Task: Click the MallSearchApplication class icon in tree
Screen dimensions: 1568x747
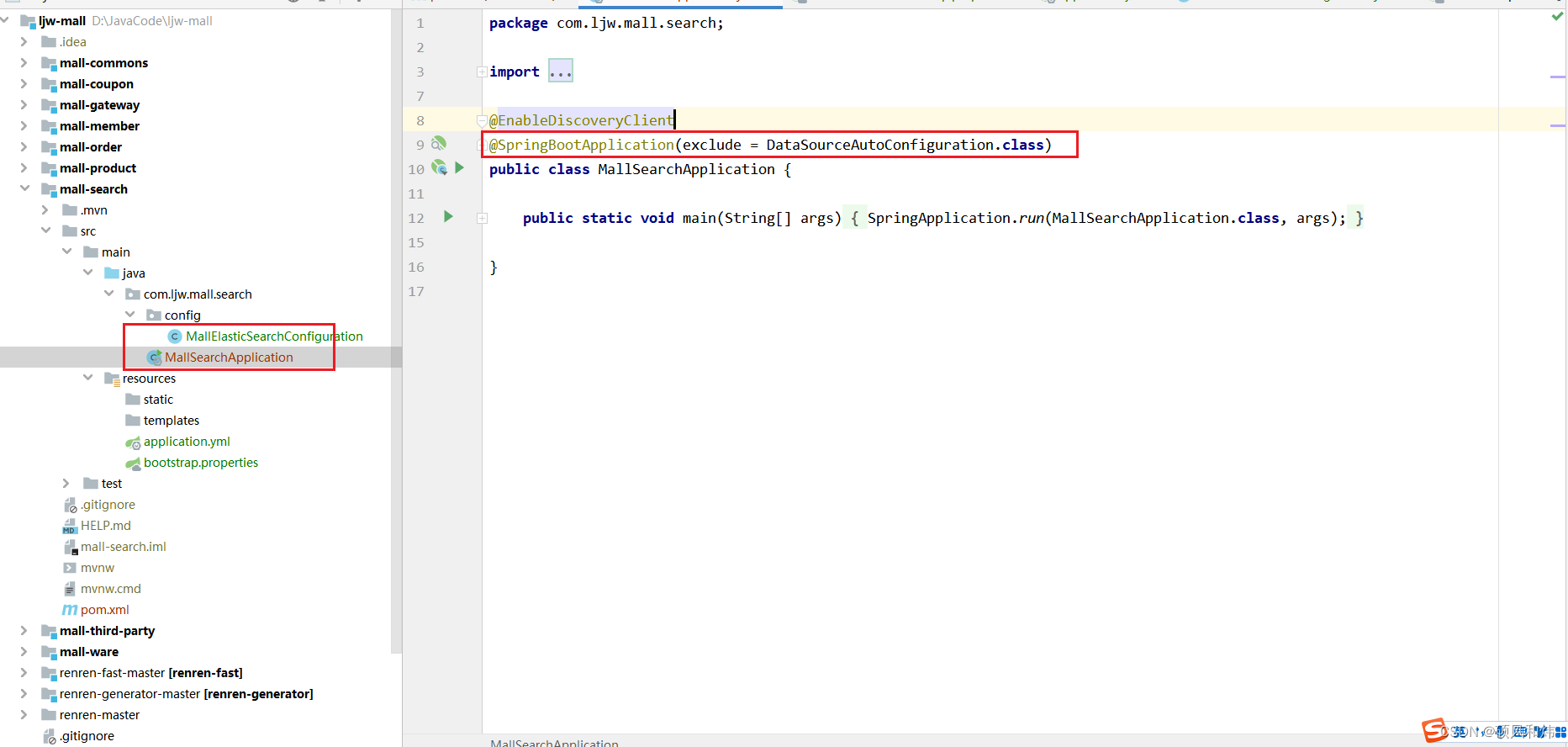Action: [x=154, y=358]
